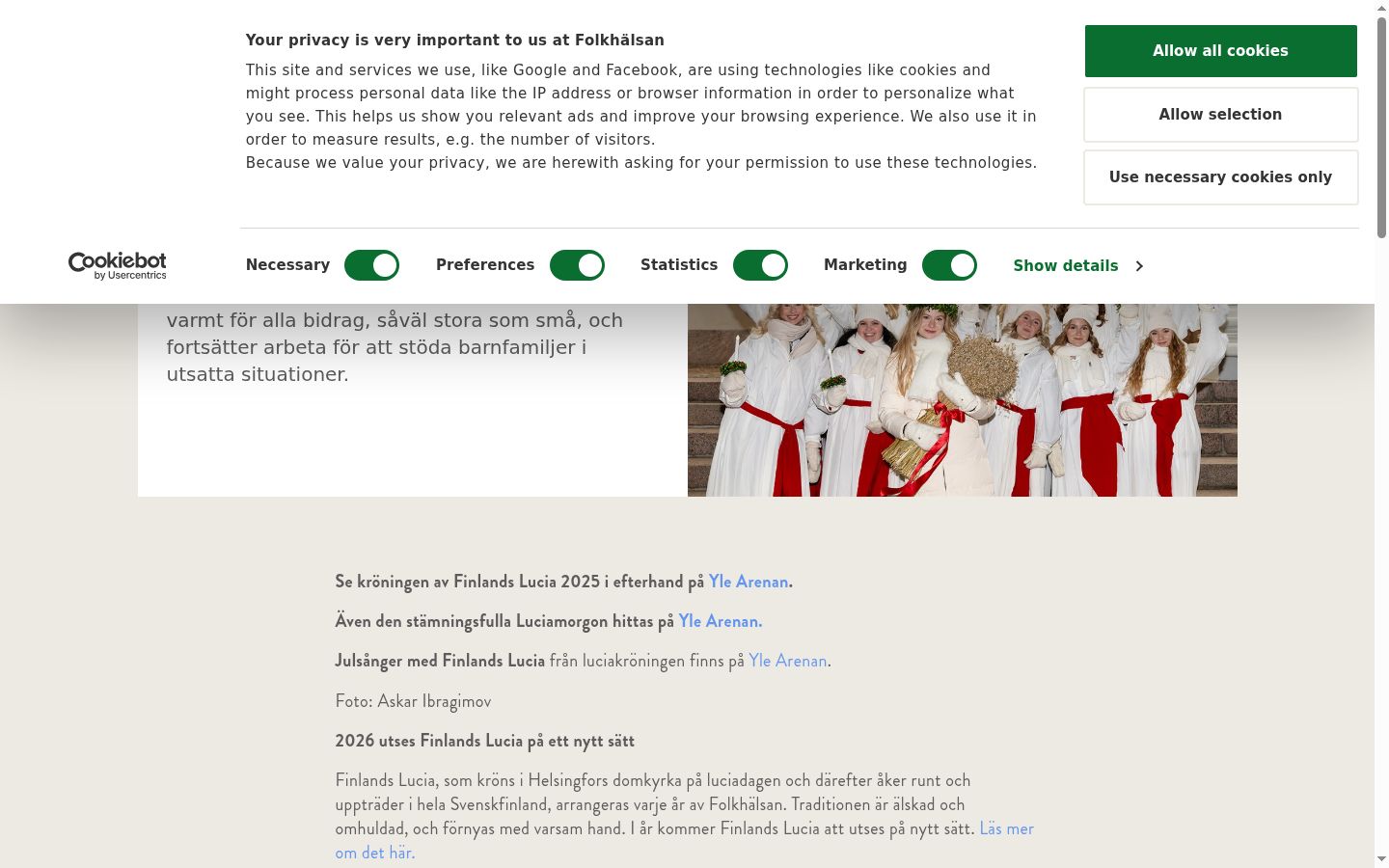Accept with Allow all cookies button
The width and height of the screenshot is (1389, 868).
coord(1220,51)
